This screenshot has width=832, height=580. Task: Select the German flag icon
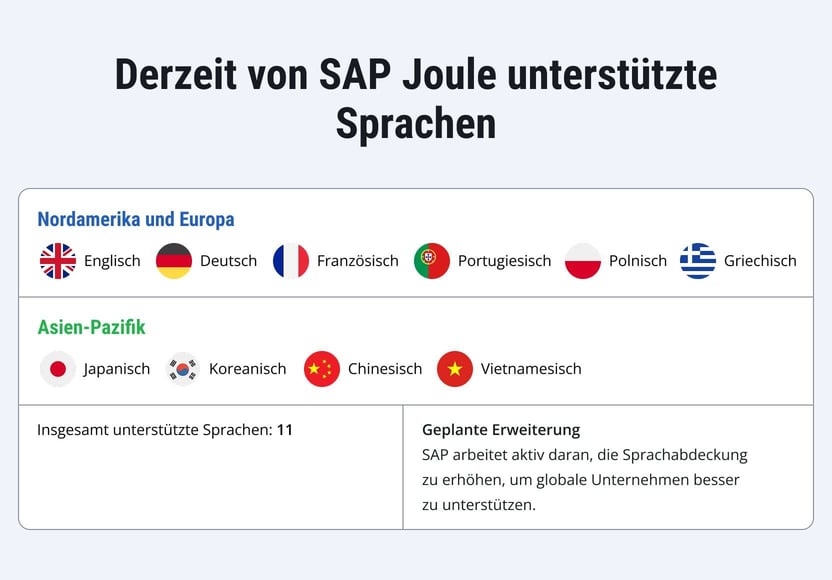point(174,261)
